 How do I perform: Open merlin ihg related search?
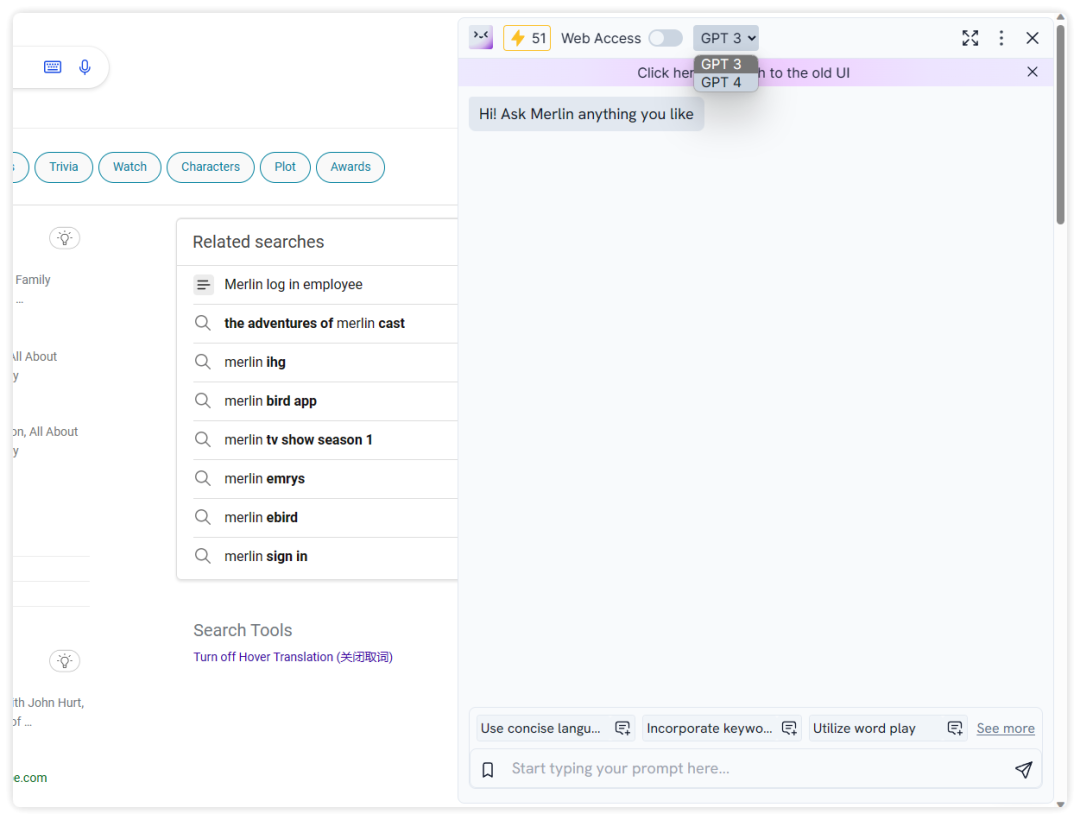coord(255,362)
